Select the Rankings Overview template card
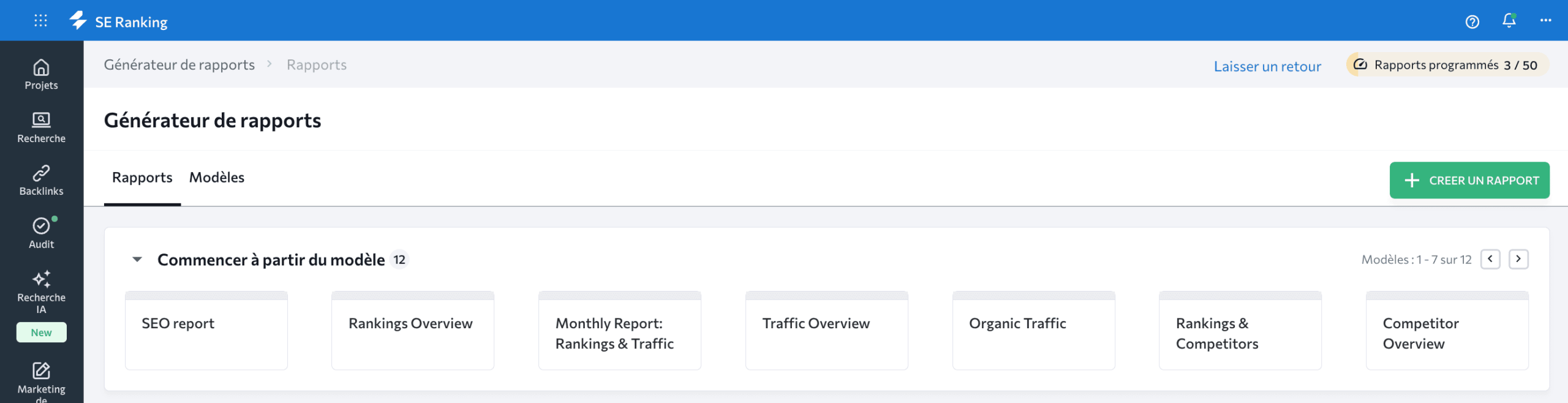The image size is (1568, 403). [413, 331]
